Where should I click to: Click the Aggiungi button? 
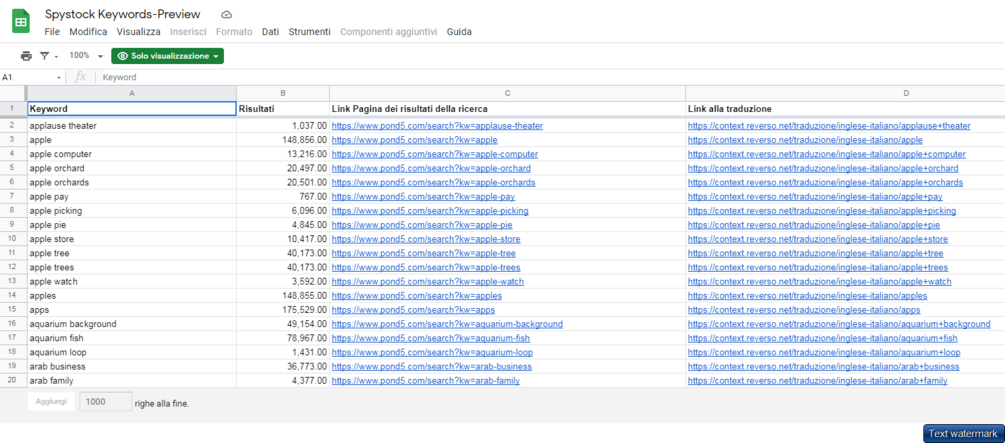51,401
